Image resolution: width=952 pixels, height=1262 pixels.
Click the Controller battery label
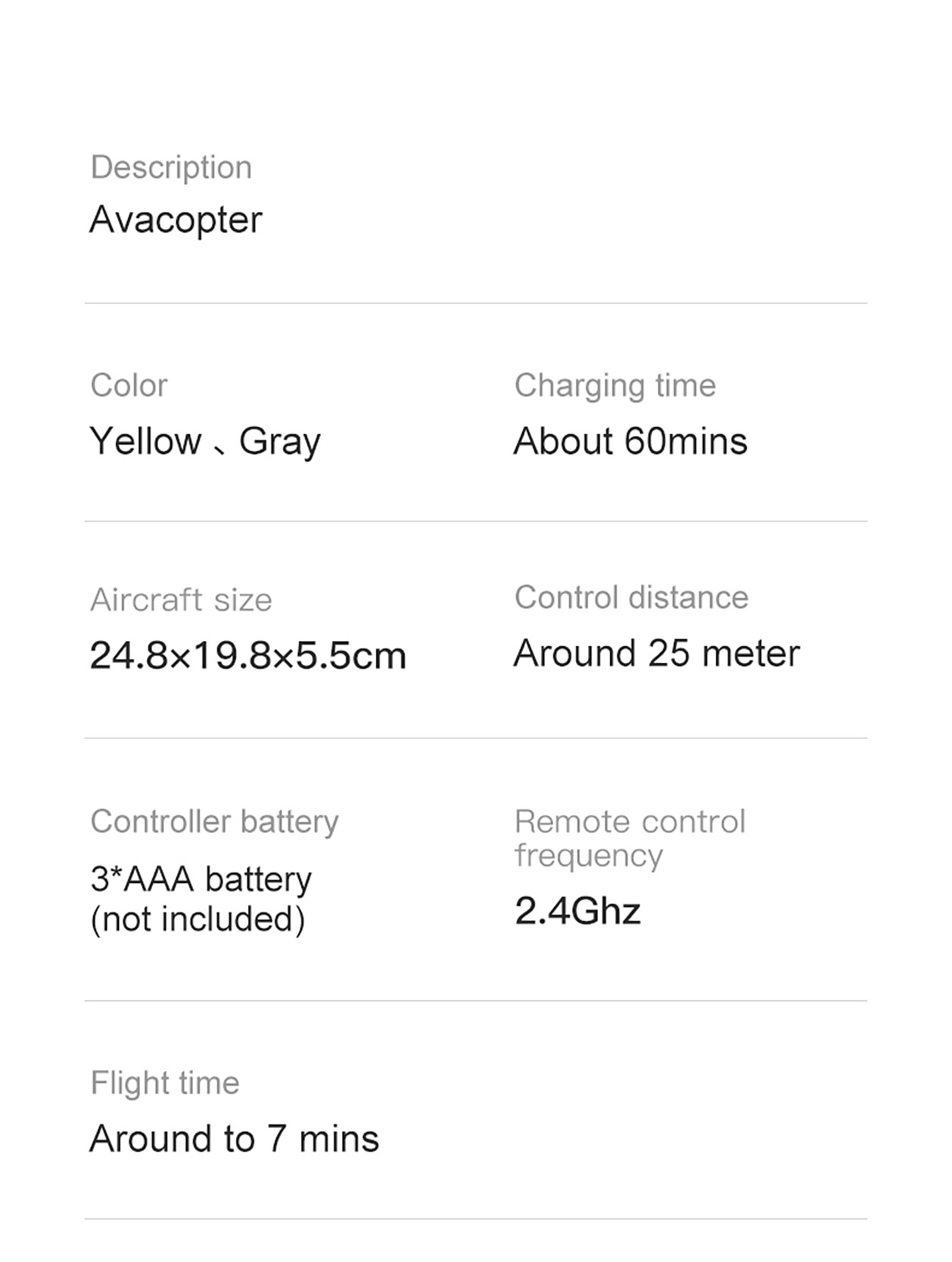(214, 822)
